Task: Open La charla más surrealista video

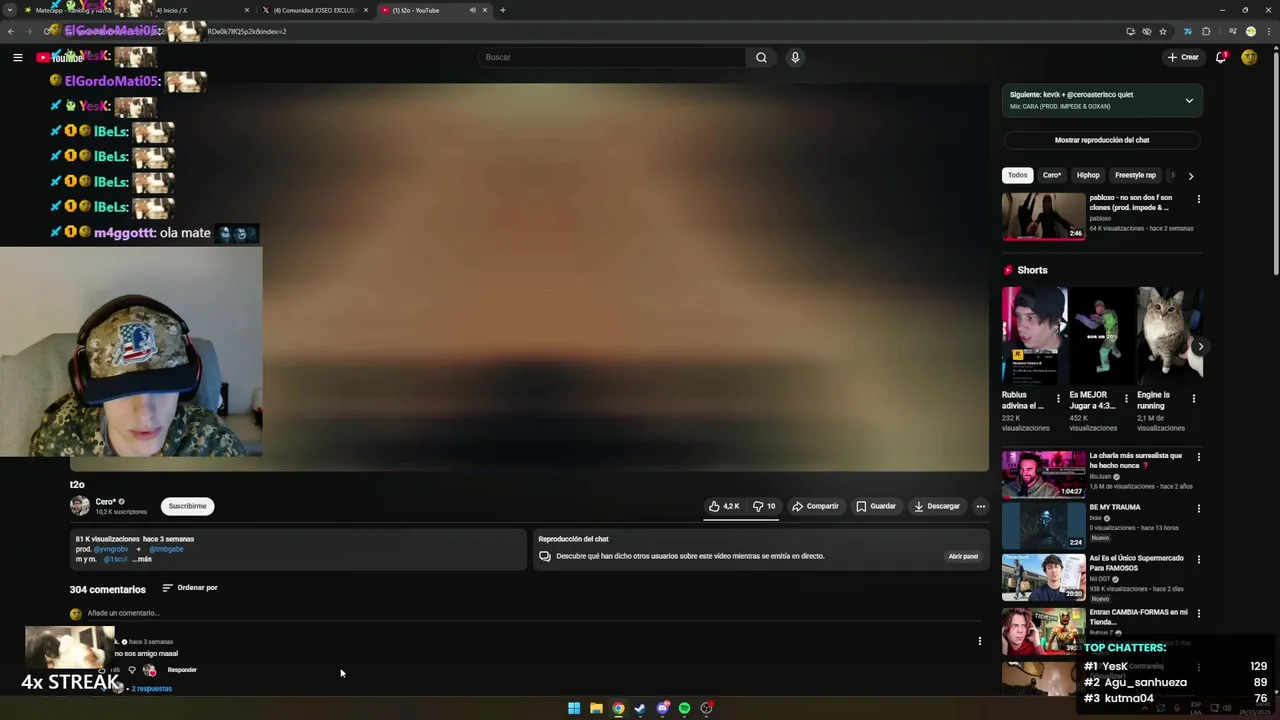Action: pyautogui.click(x=1043, y=474)
